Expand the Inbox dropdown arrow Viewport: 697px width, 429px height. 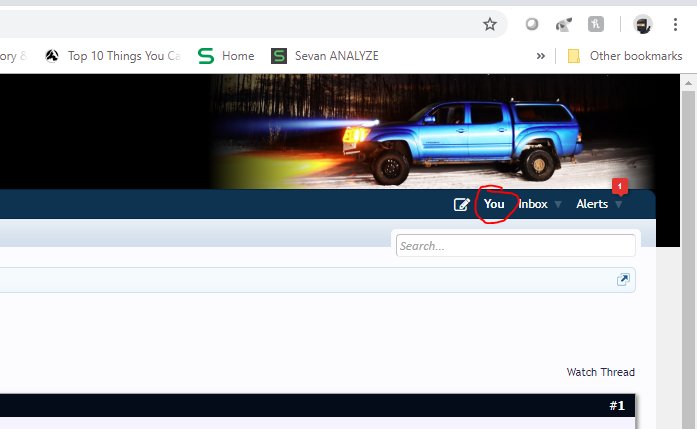tap(558, 204)
